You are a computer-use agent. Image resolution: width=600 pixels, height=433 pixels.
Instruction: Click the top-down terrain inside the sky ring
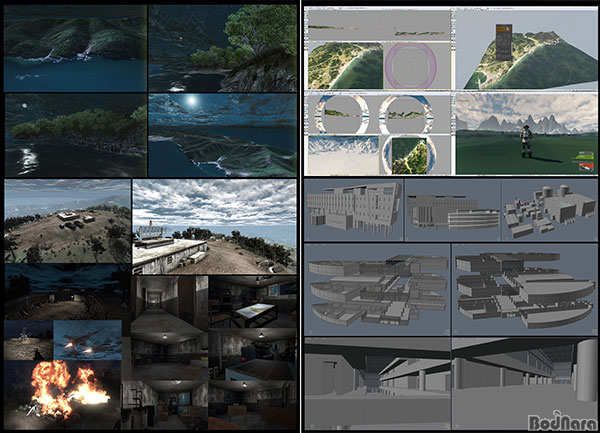pyautogui.click(x=409, y=155)
